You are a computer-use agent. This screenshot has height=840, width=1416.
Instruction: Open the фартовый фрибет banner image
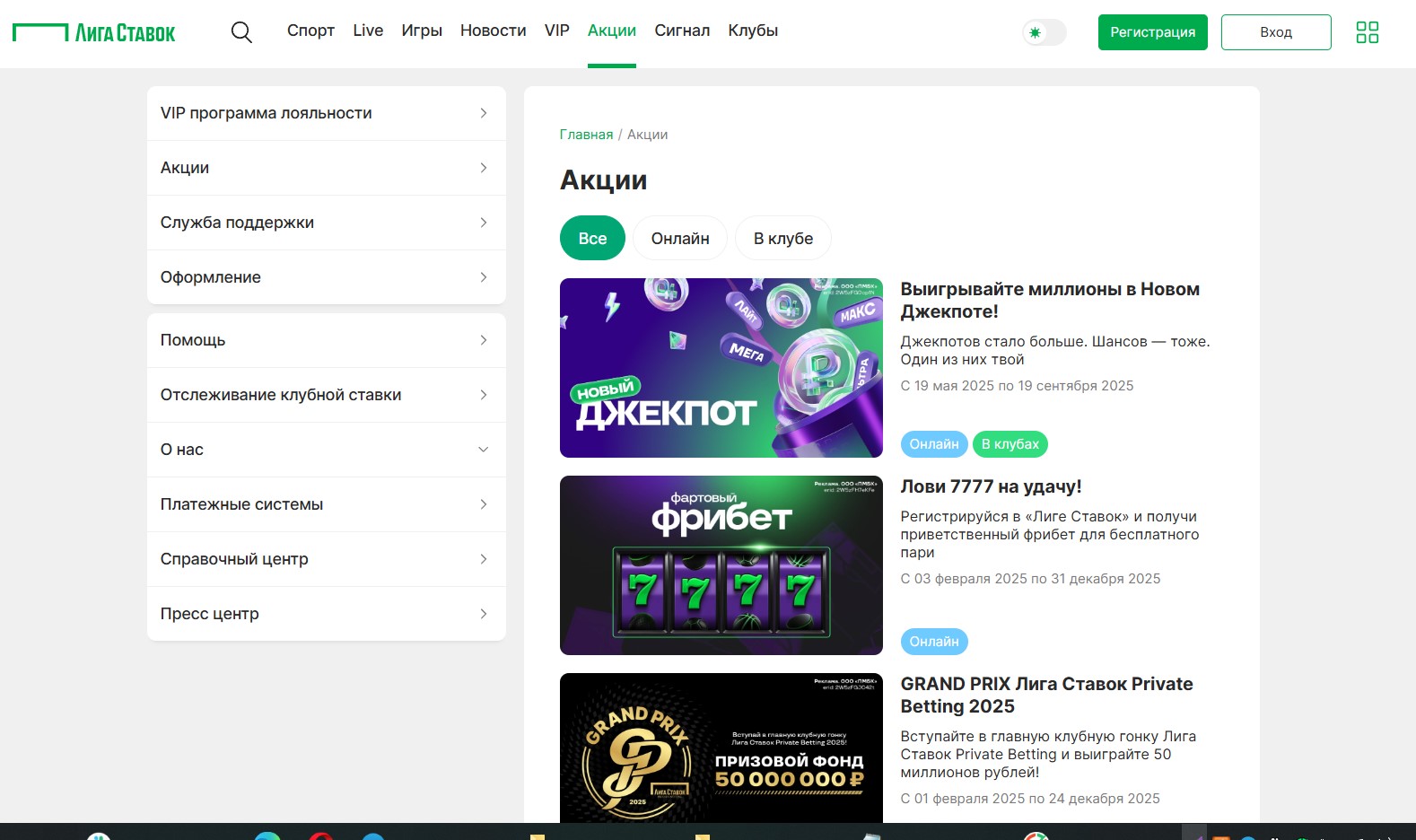coord(721,565)
